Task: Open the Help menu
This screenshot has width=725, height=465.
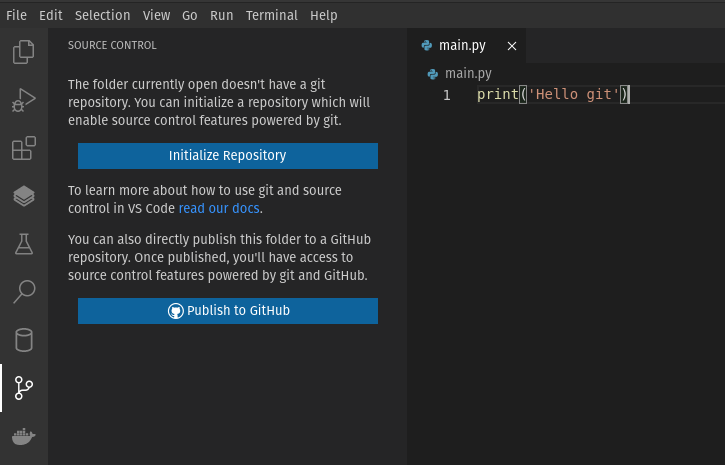Action: pos(323,16)
